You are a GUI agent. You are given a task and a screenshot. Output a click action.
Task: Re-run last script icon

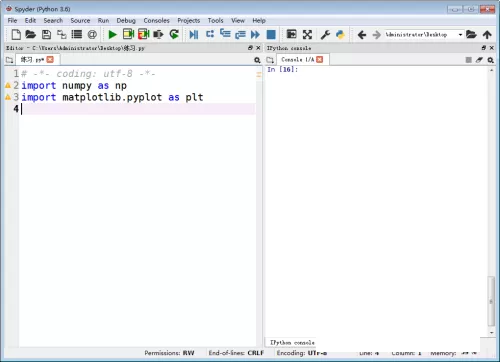(x=174, y=34)
